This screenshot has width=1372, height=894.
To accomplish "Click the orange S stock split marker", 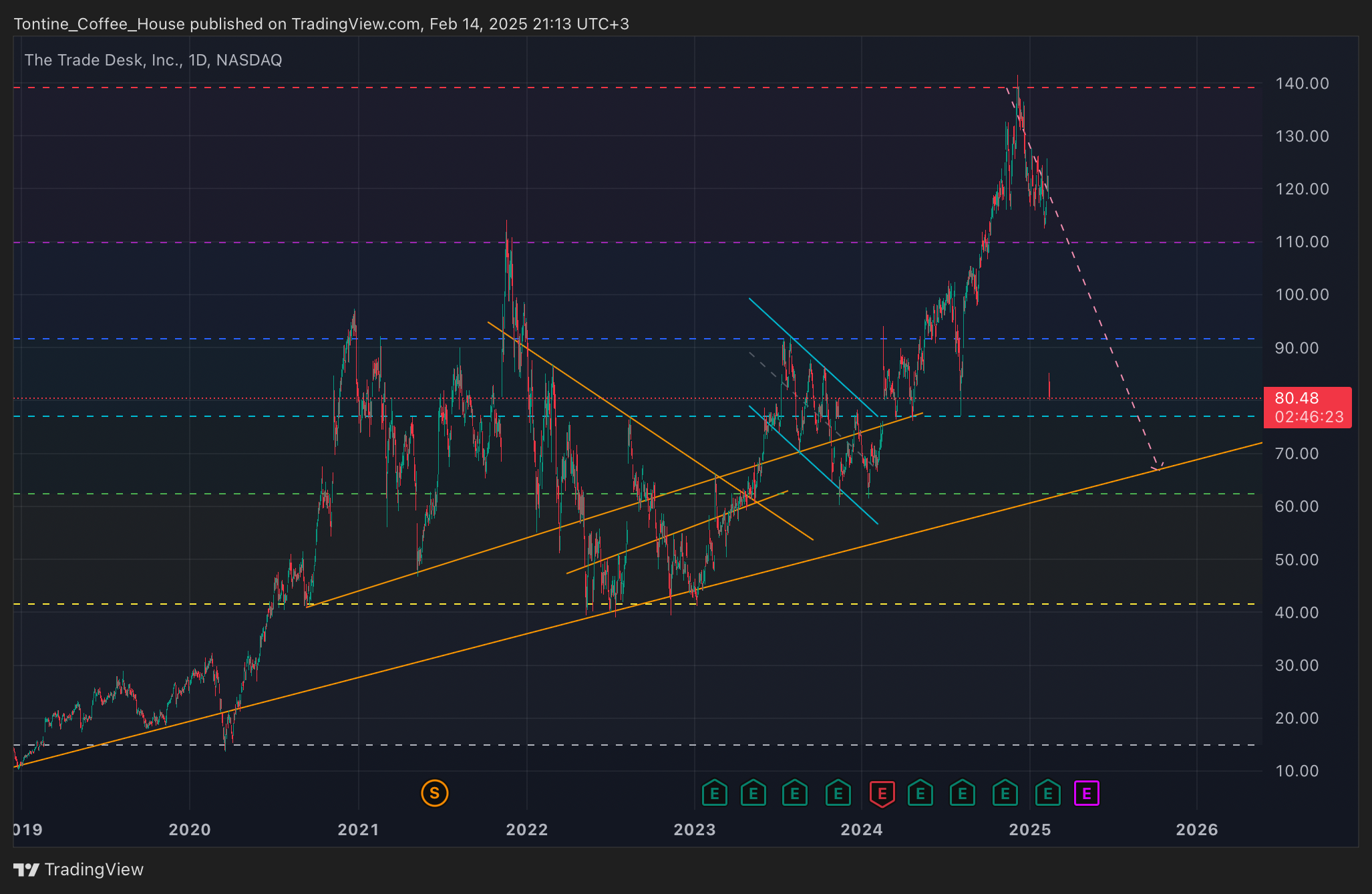I will (x=434, y=793).
